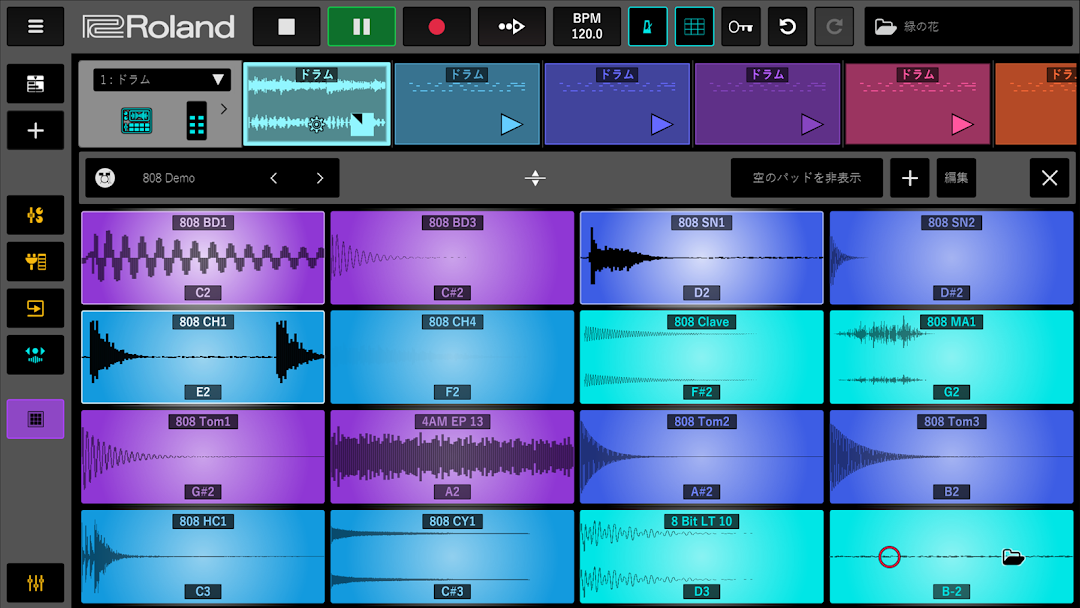
Task: Open the plug-in list sidebar icon
Action: point(35,262)
